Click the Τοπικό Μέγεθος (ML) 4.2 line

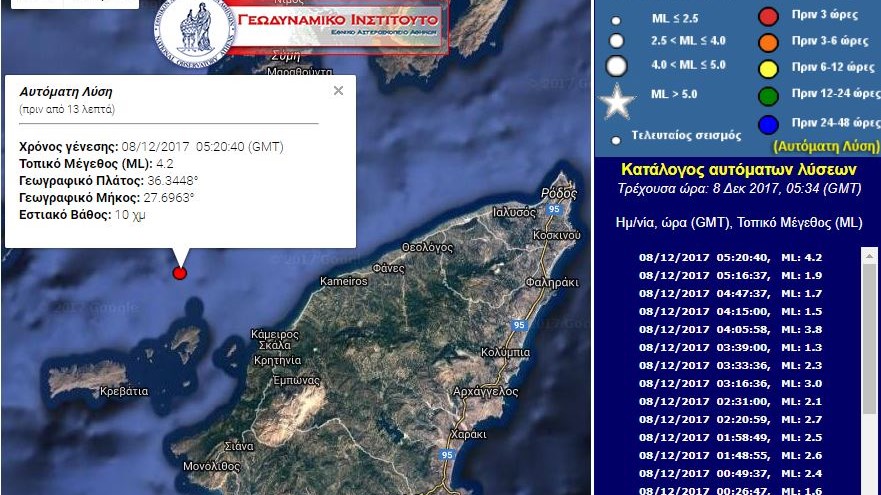96,164
